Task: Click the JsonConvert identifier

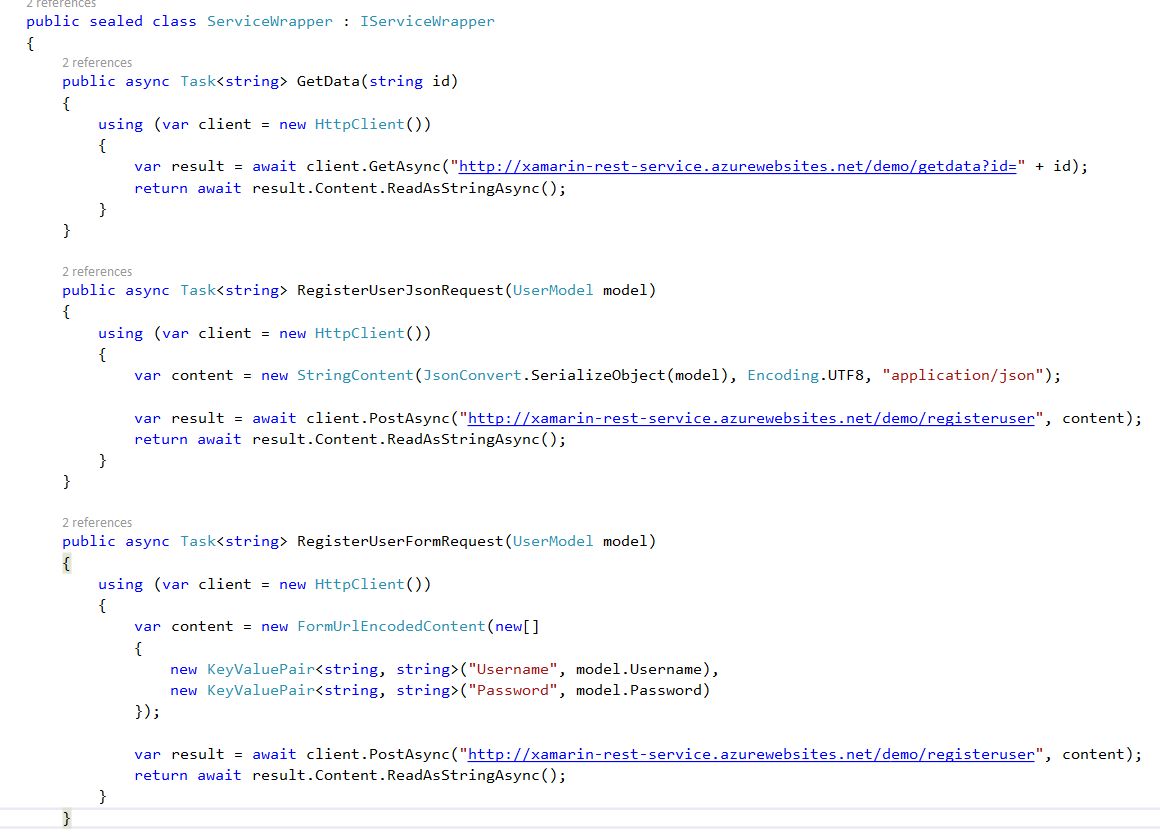Action: click(x=471, y=375)
